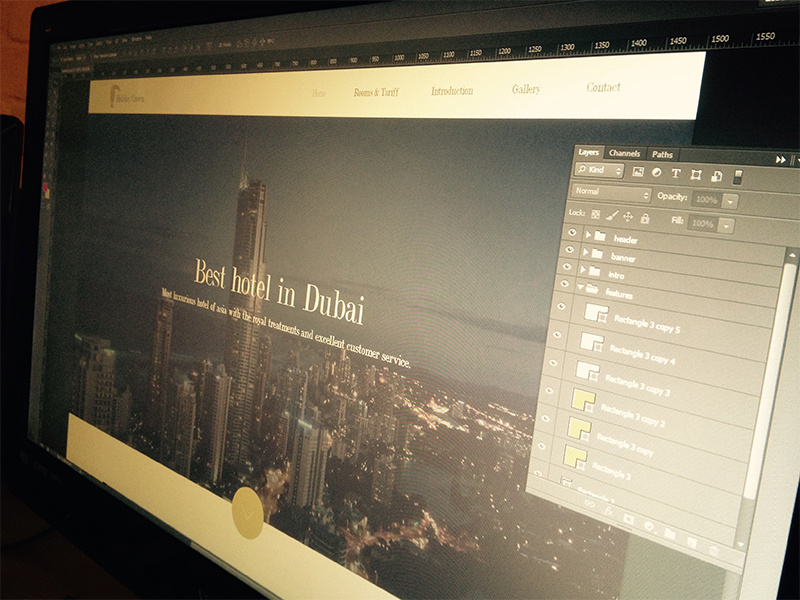Screen dimensions: 800x600
Task: Collapse the features group disclosure triangle
Action: (581, 288)
